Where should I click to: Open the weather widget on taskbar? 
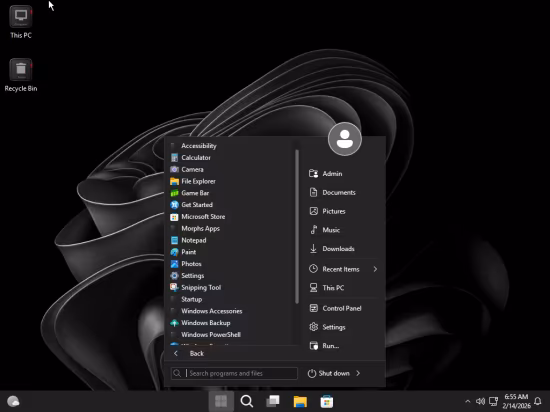(x=13, y=401)
